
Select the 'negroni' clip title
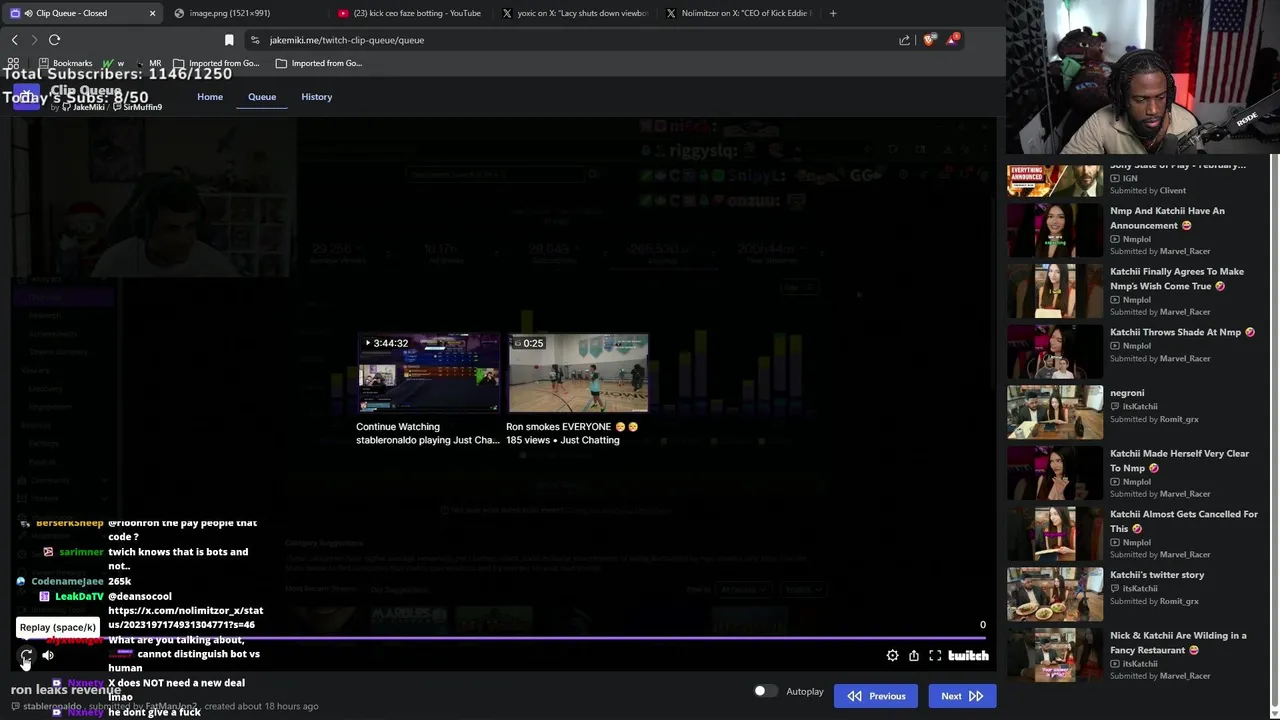1127,393
